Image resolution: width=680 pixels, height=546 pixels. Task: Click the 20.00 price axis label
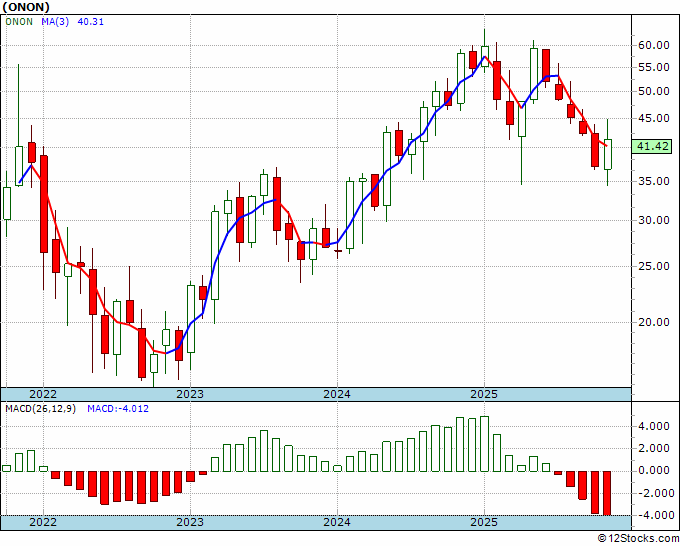654,322
